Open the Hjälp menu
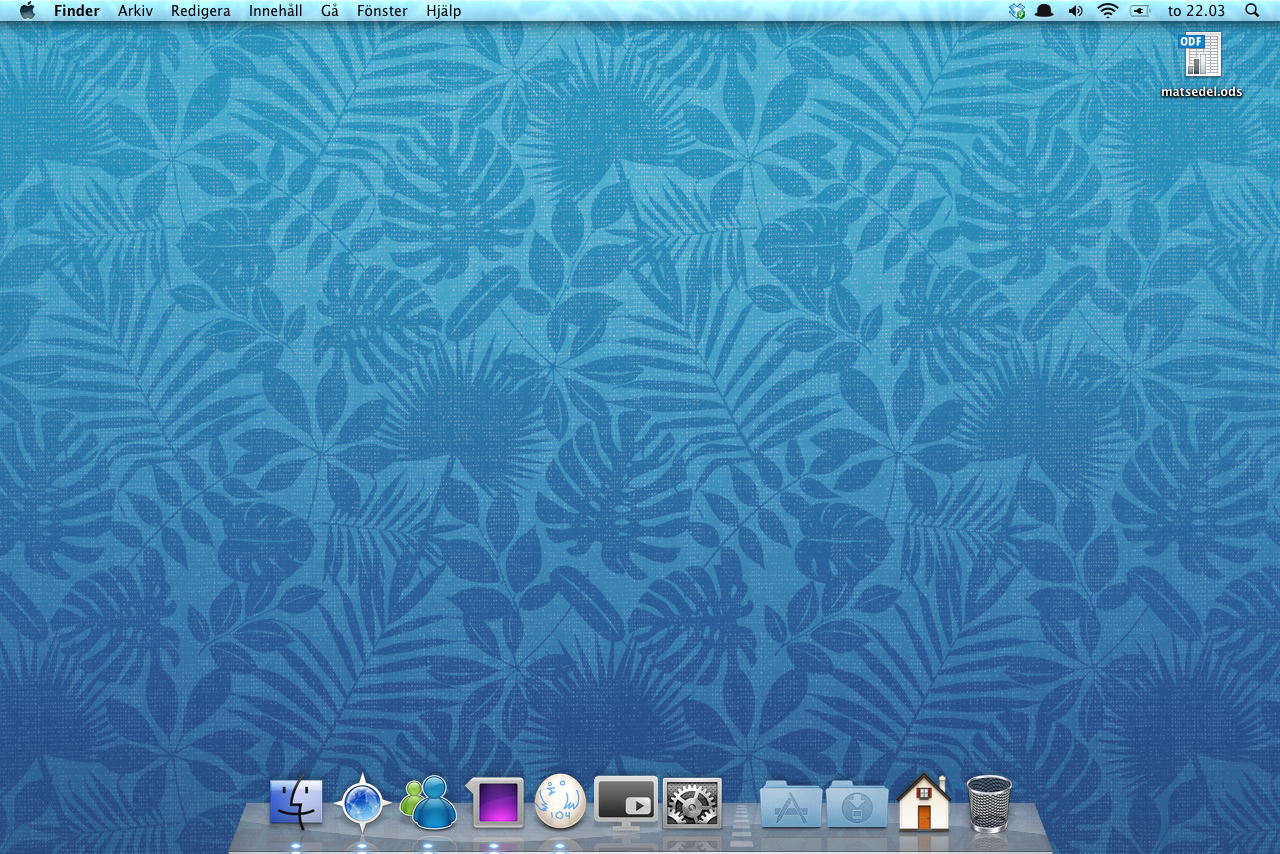Viewport: 1280px width, 854px height. [x=444, y=11]
